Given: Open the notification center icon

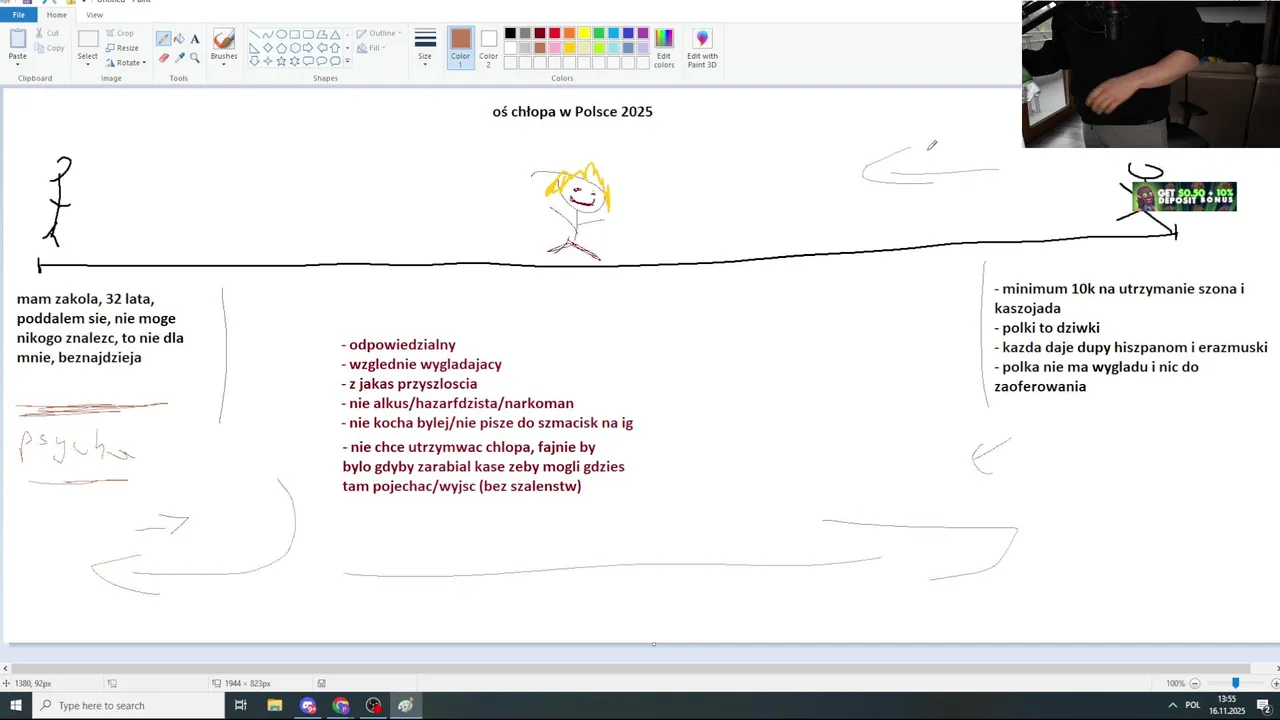Looking at the screenshot, I should (1263, 705).
